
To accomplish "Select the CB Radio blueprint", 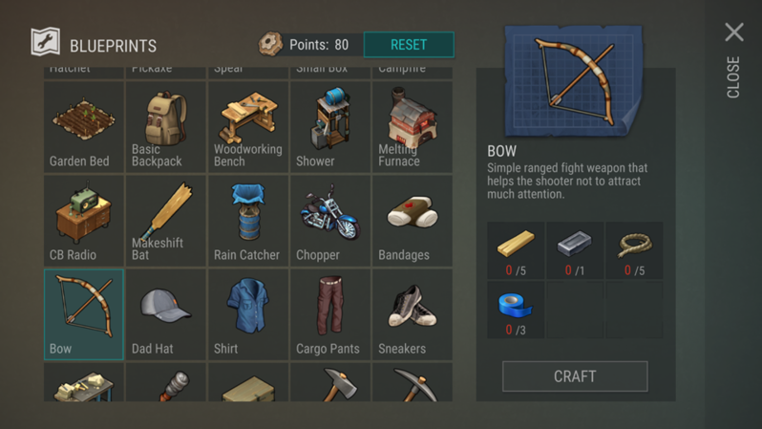I will pos(84,221).
